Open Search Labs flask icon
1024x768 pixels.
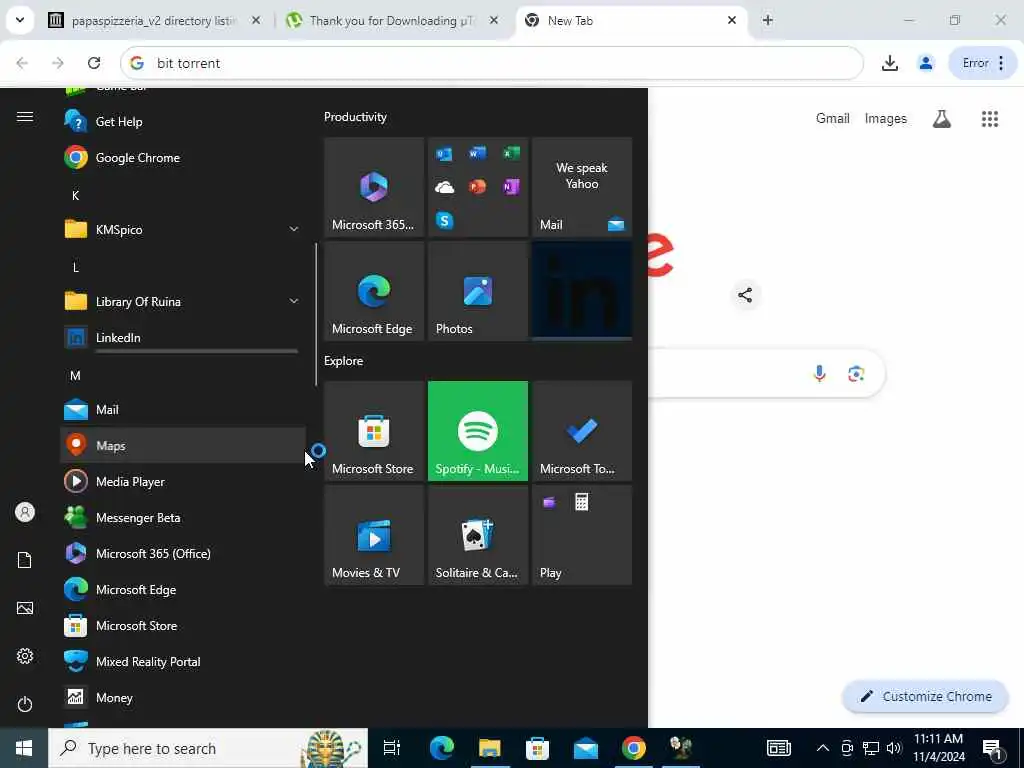(x=942, y=118)
